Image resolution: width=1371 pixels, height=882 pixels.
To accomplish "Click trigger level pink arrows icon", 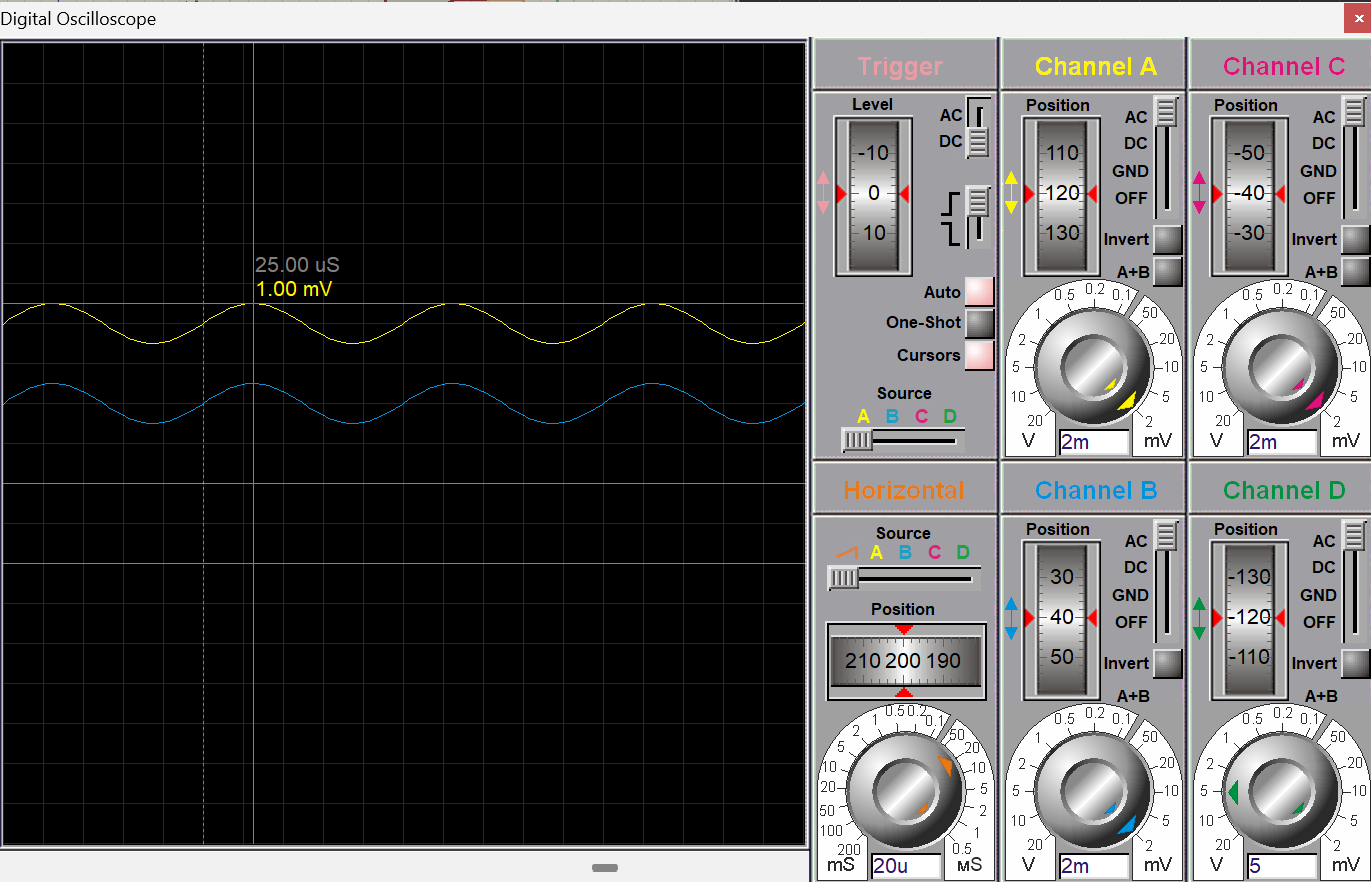I will point(822,193).
